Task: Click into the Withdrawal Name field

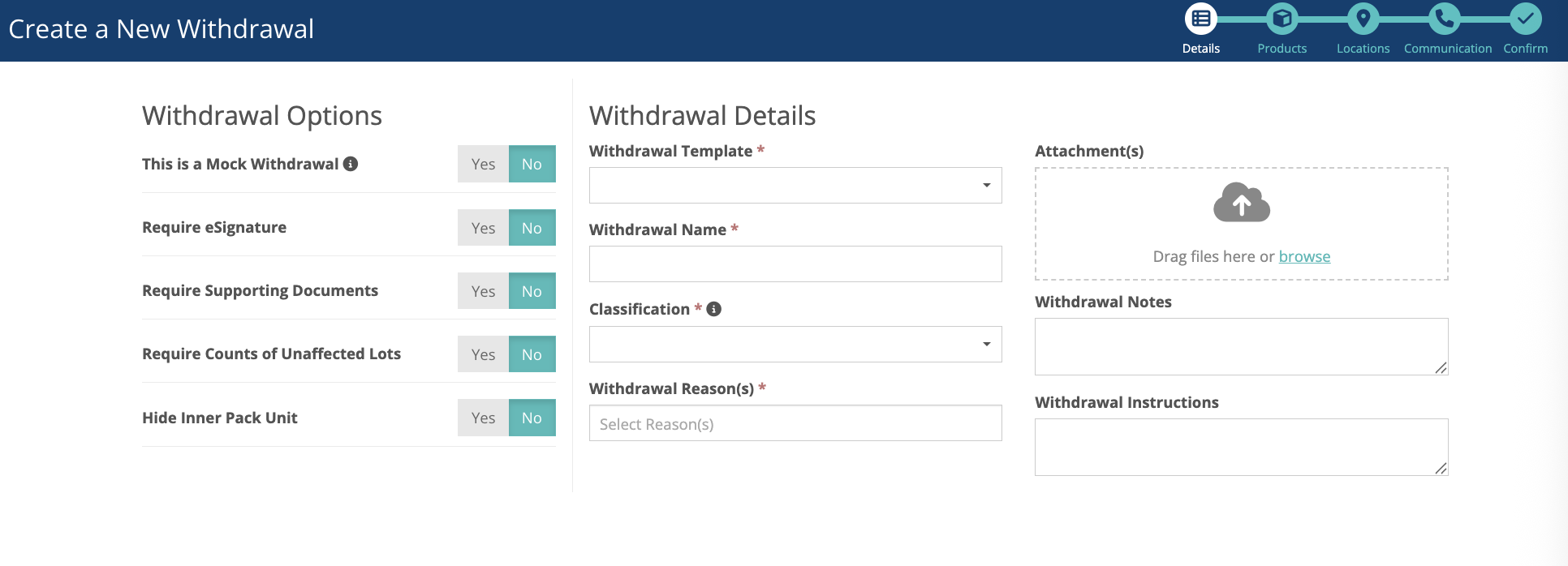Action: [x=795, y=264]
